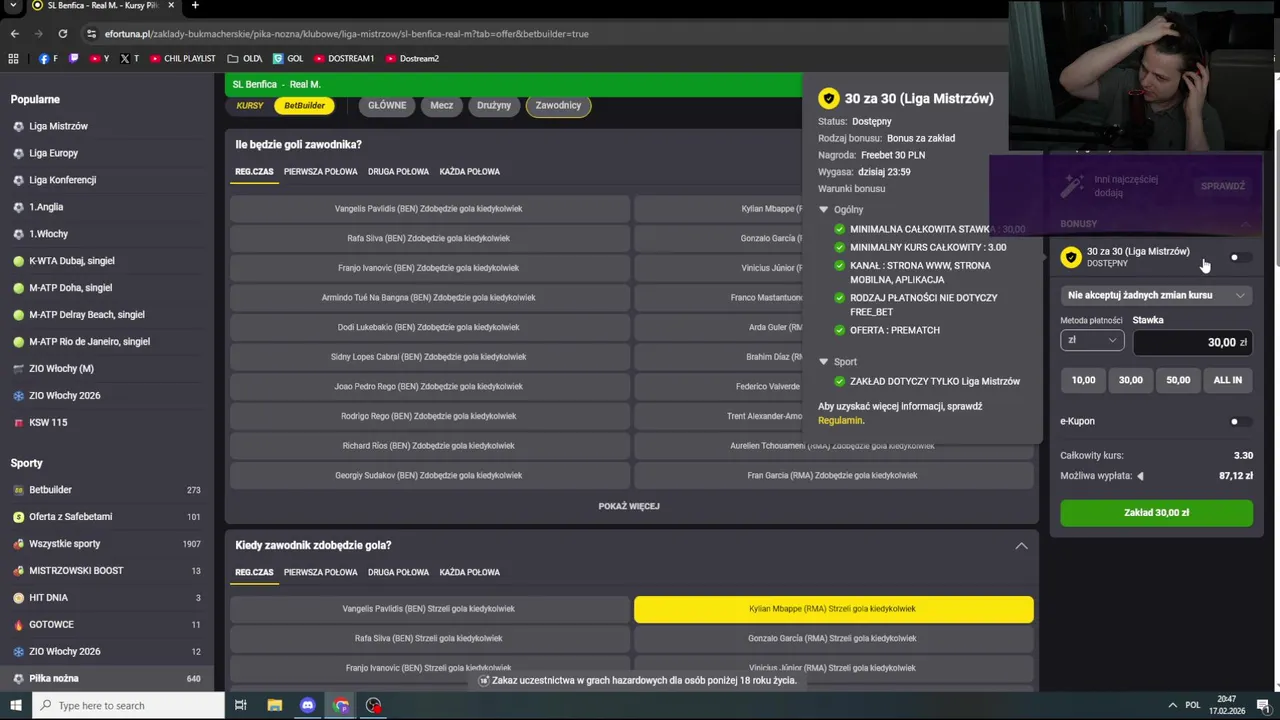This screenshot has width=1280, height=720.
Task: Select Rafa Silva Strzeli gola kiedykolwiek
Action: (429, 638)
